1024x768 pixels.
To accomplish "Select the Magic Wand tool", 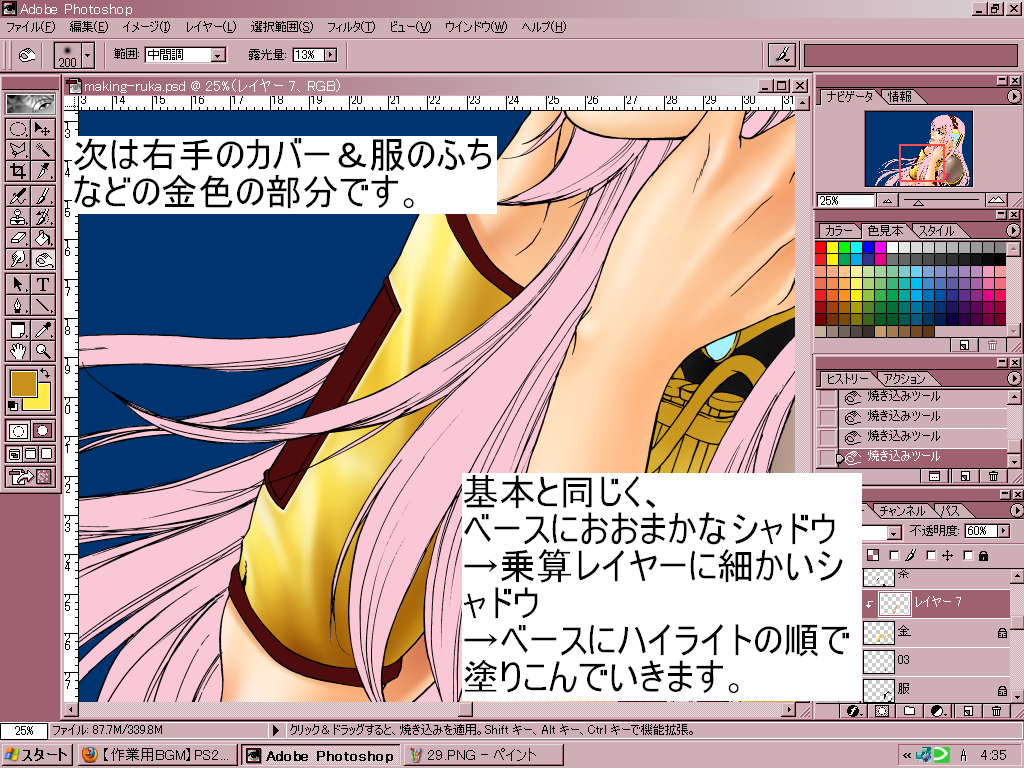I will point(43,150).
